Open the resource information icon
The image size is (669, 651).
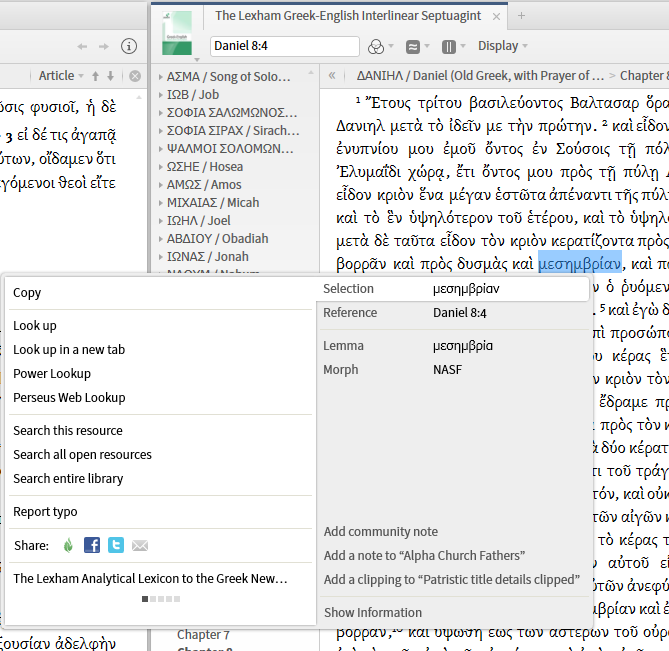coord(129,46)
